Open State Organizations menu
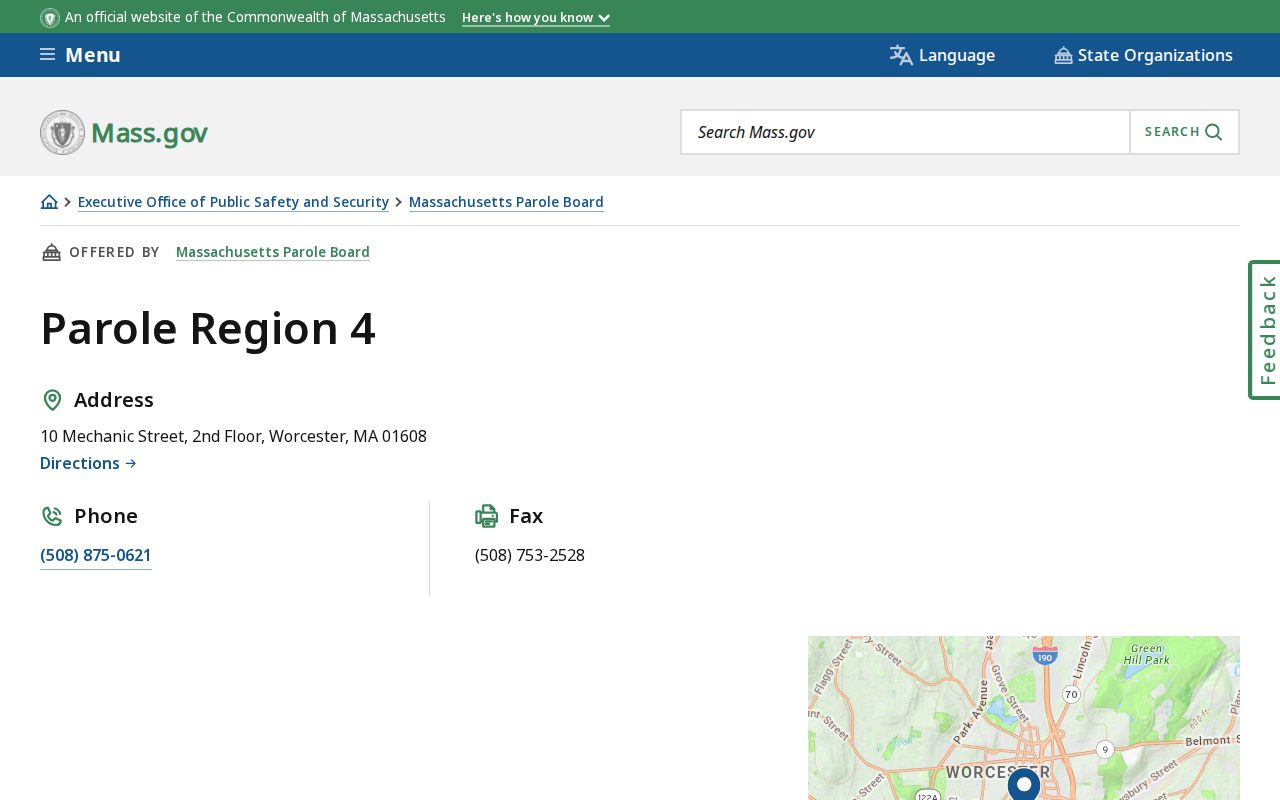Screen dimensions: 1280x800 click(x=1143, y=55)
